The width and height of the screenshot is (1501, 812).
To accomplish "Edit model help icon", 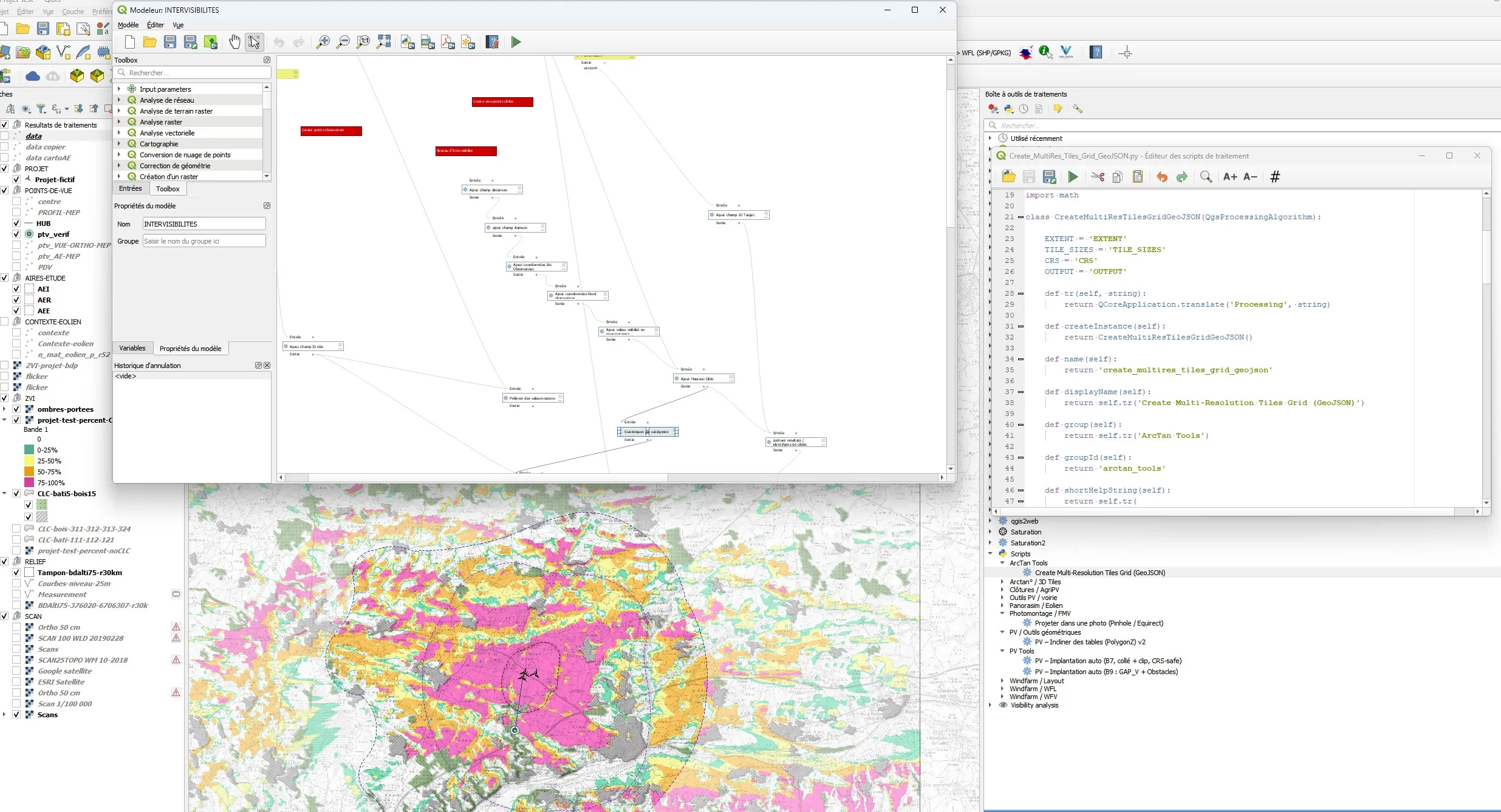I will point(492,42).
